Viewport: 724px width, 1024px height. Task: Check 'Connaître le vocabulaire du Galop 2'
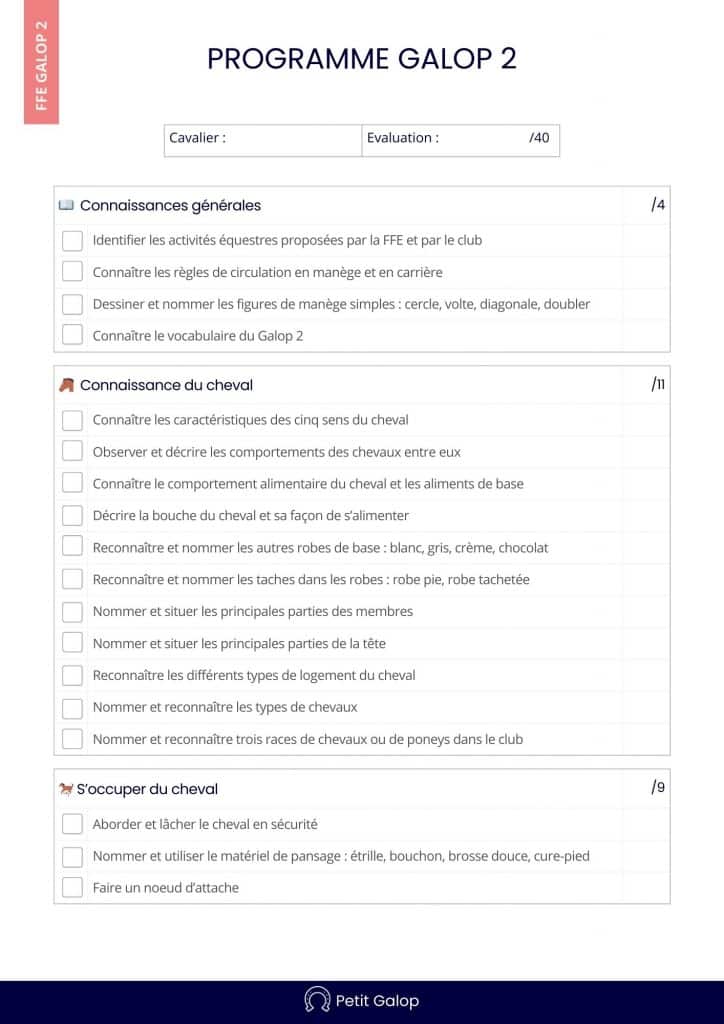point(72,336)
